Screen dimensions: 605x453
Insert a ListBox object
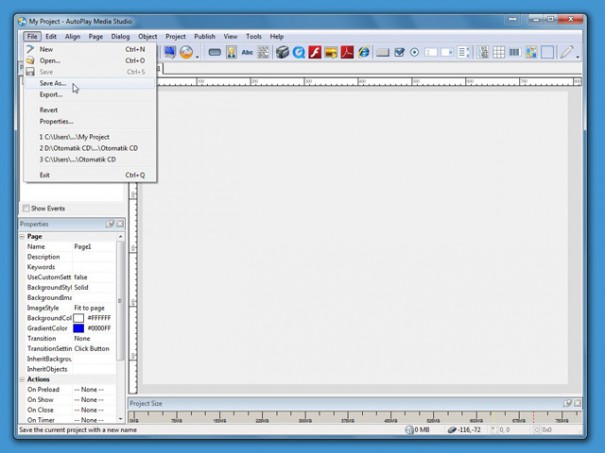point(463,52)
